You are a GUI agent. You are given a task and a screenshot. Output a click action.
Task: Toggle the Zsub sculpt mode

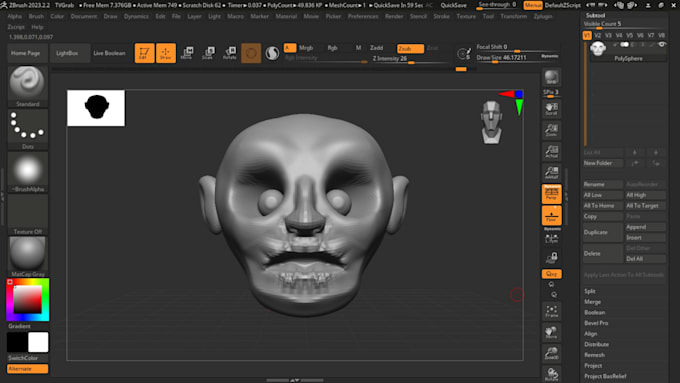(410, 49)
